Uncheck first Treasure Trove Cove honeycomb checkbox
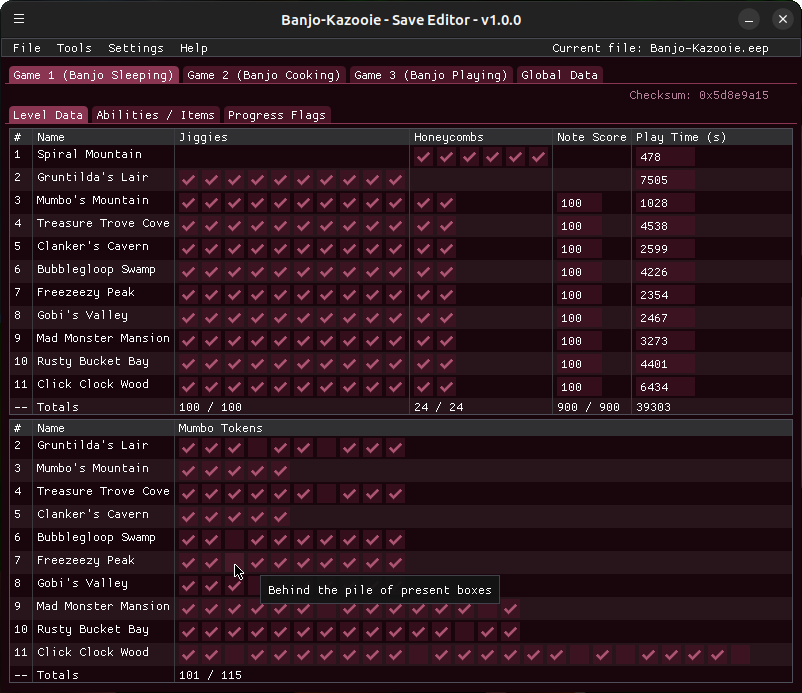The width and height of the screenshot is (802, 693). (x=424, y=226)
